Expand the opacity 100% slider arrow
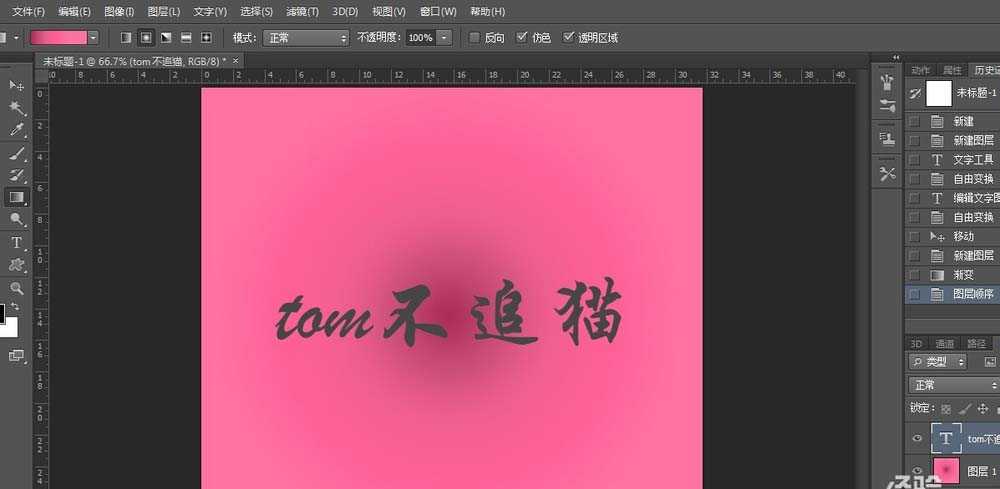The image size is (1000, 489). (444, 38)
